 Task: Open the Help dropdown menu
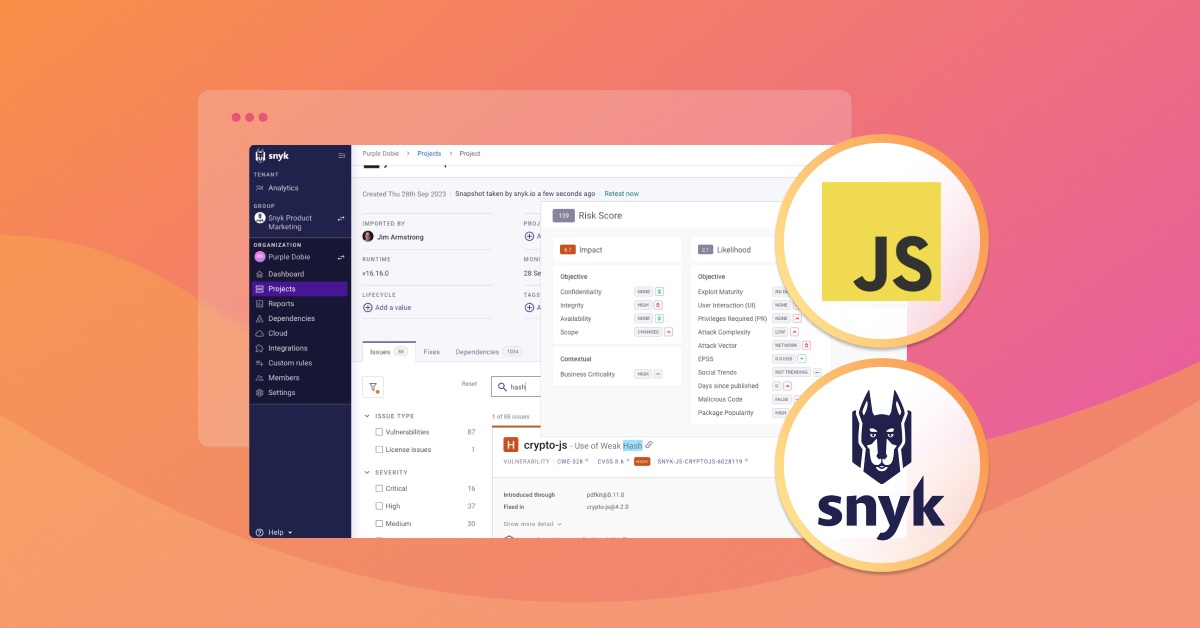[274, 532]
